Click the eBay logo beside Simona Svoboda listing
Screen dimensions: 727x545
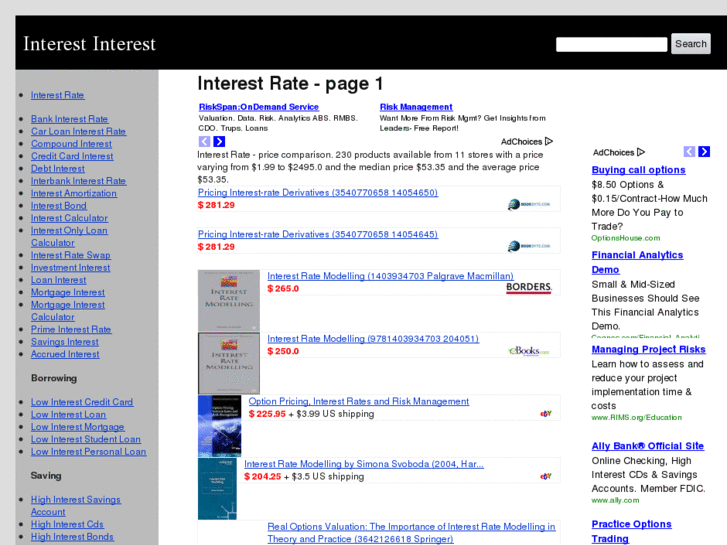(546, 476)
